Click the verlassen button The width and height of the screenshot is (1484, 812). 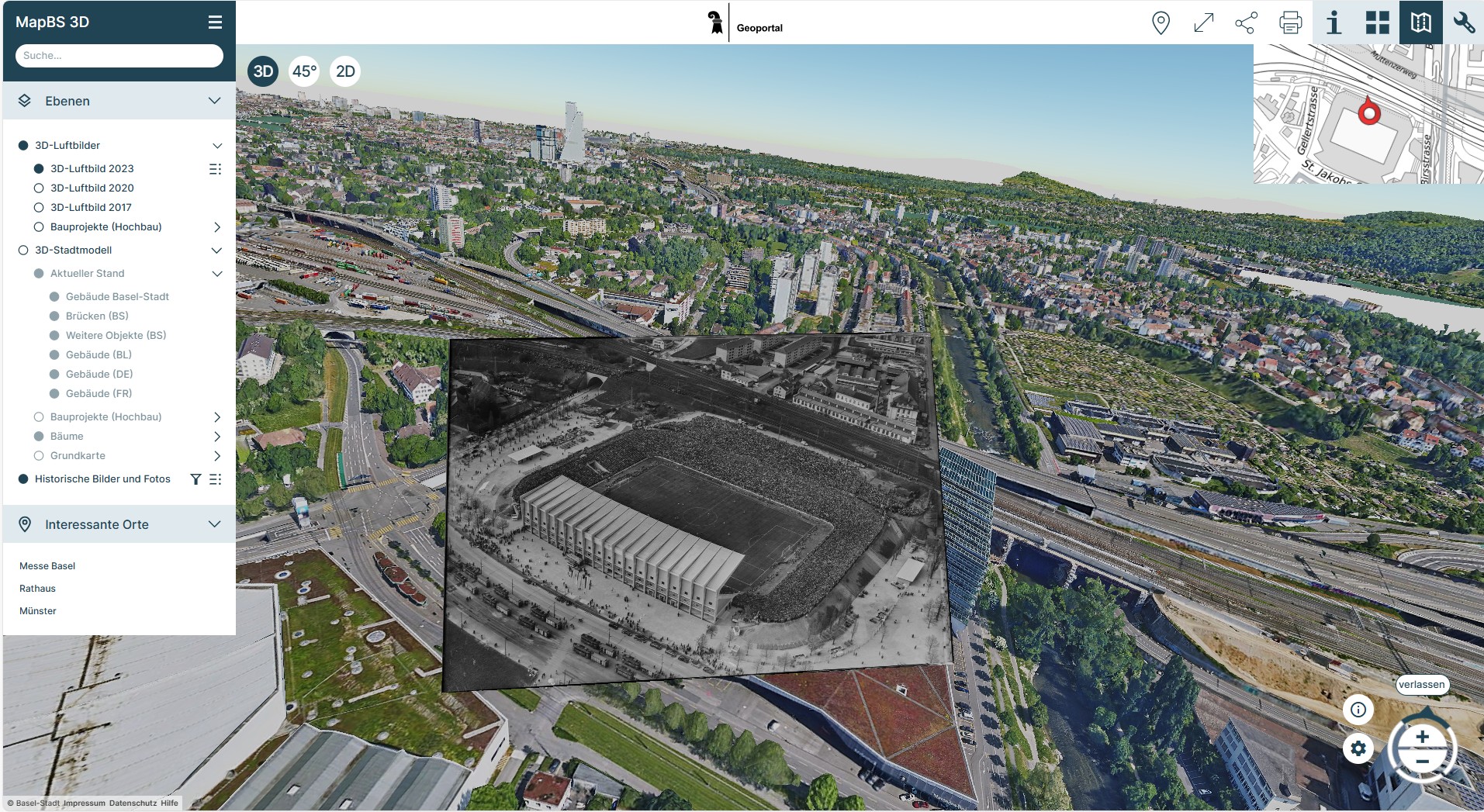(x=1421, y=684)
